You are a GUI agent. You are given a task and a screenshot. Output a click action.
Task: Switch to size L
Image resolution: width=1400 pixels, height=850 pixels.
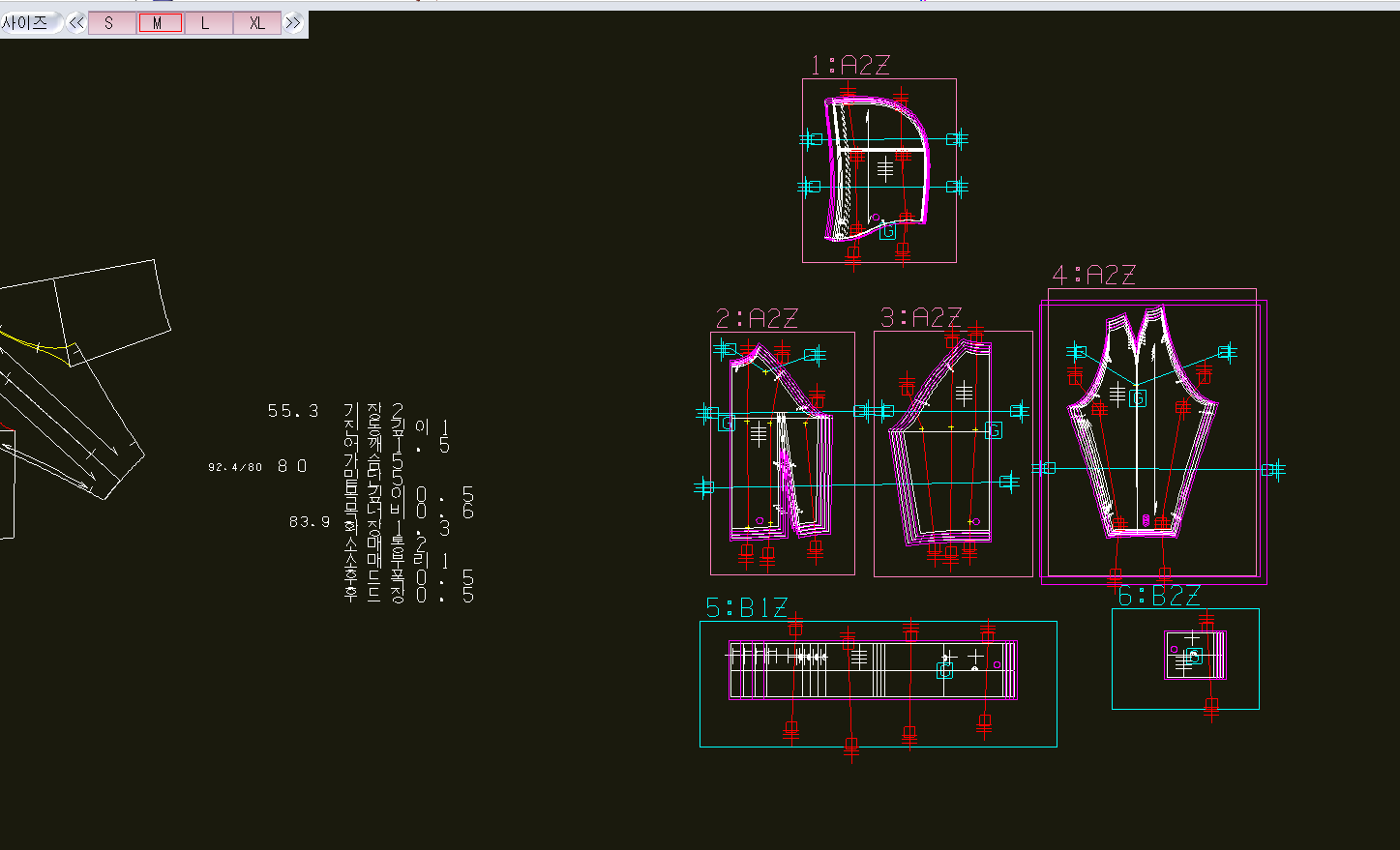[x=206, y=23]
